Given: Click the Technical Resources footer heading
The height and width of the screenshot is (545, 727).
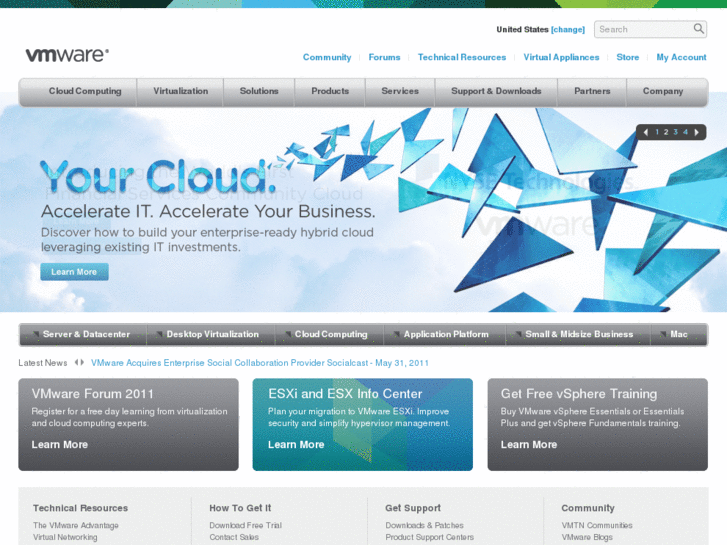Looking at the screenshot, I should 80,508.
